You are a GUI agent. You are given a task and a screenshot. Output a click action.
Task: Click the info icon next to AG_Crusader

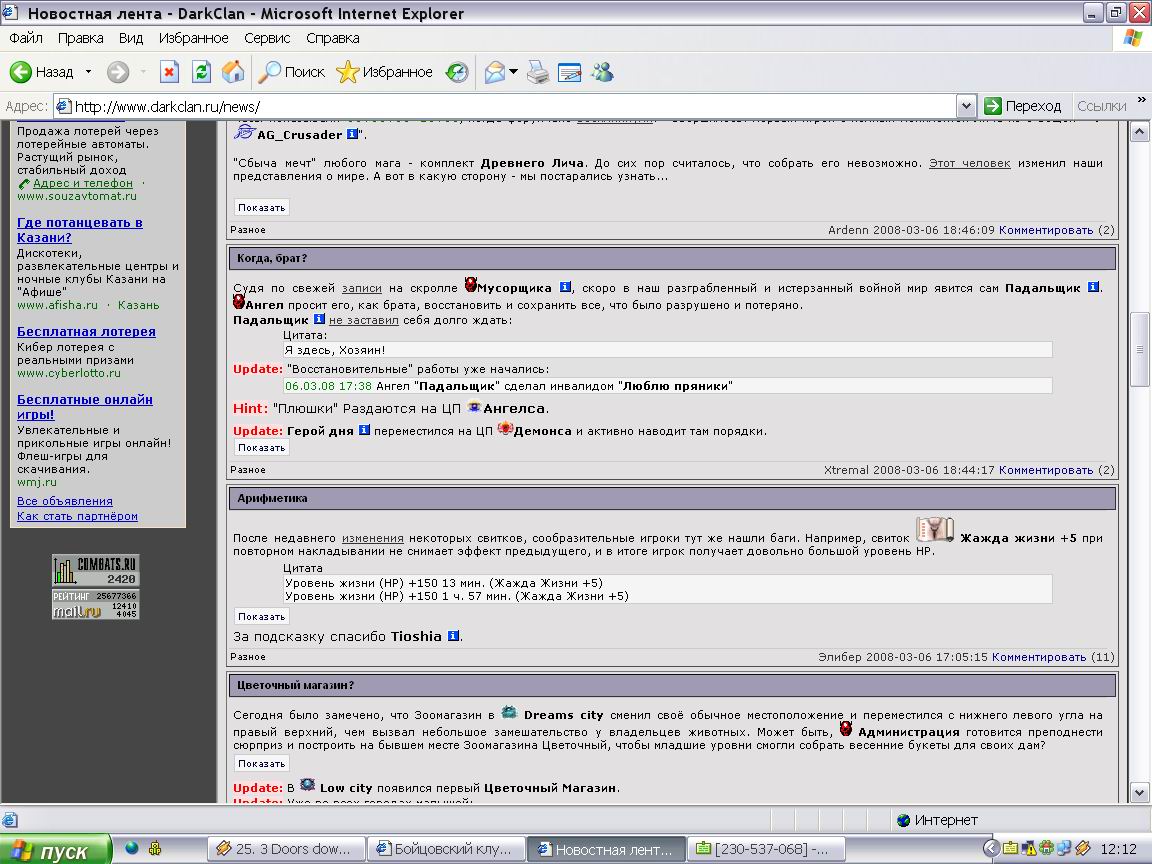pyautogui.click(x=352, y=134)
